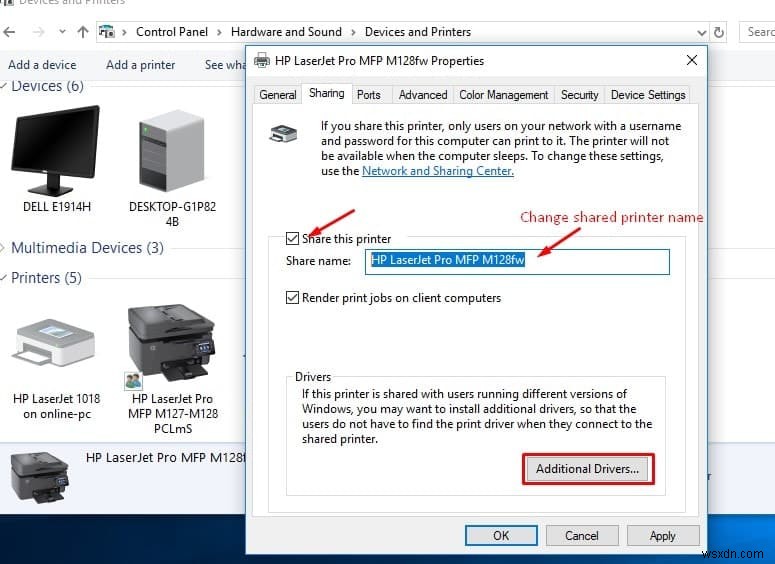Screen dimensions: 775x564
Task: Collapse the Printers (5) group
Action: pos(3,278)
